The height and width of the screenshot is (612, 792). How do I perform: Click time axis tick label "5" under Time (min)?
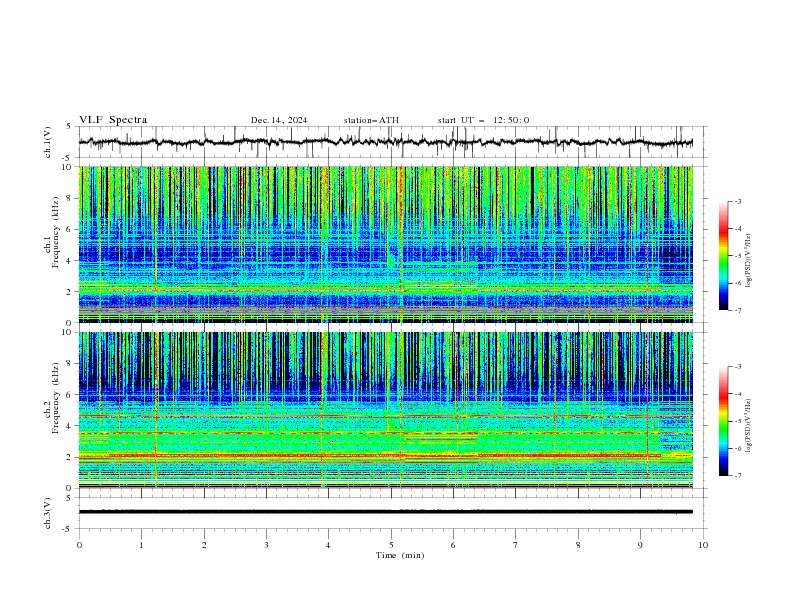pos(391,545)
